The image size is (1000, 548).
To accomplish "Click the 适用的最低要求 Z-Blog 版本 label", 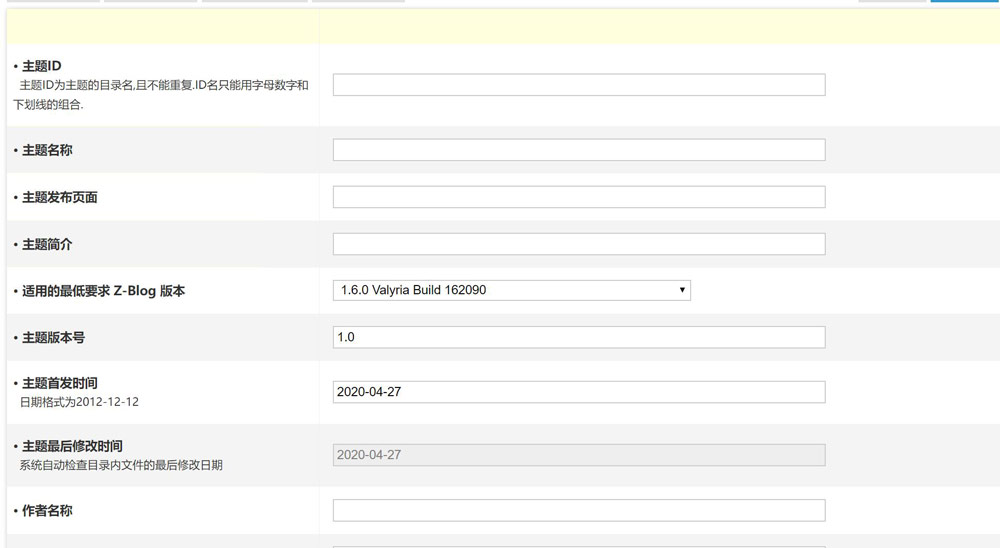I will coord(103,291).
